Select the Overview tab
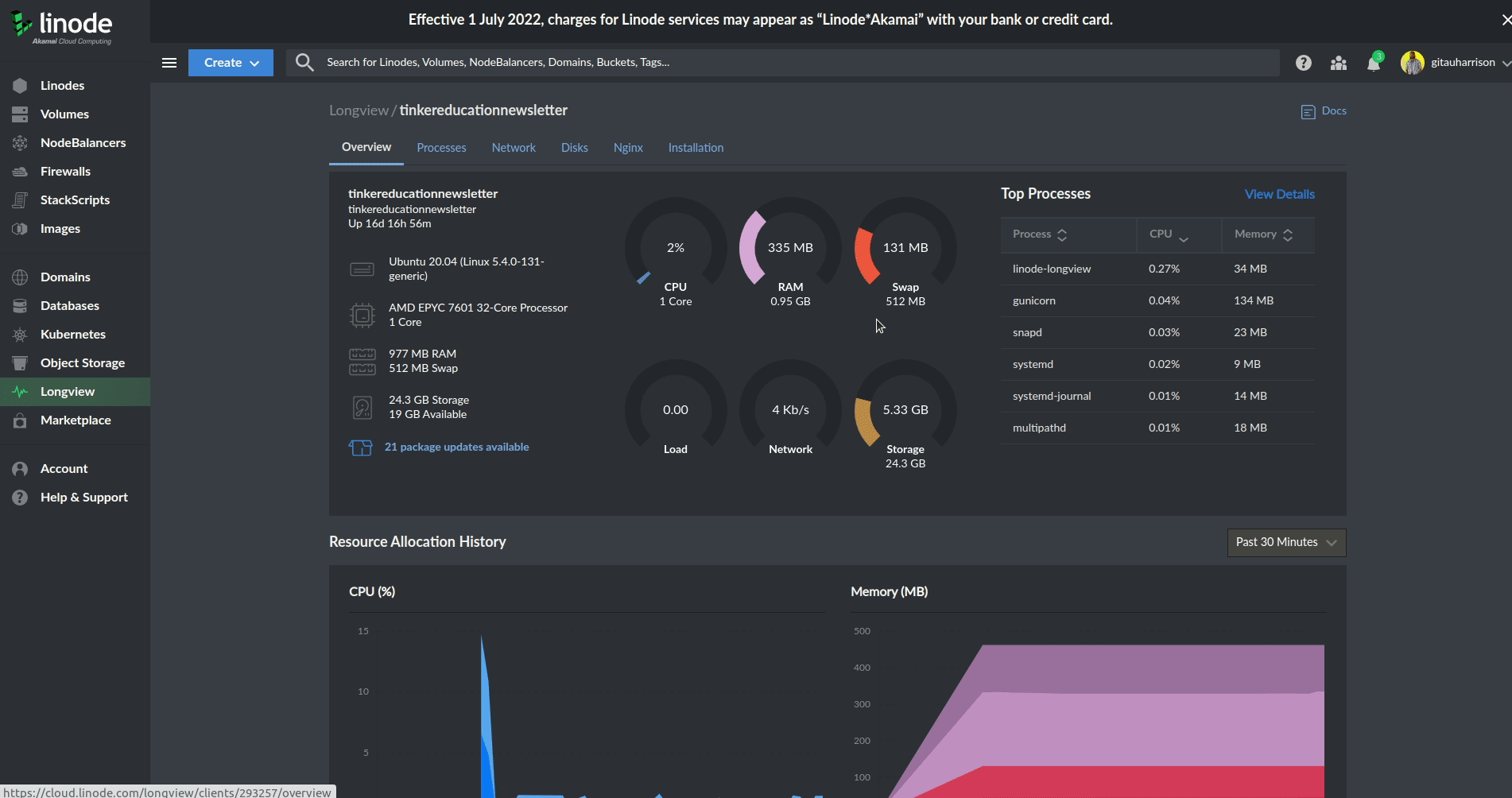The image size is (1512, 798). click(x=366, y=147)
